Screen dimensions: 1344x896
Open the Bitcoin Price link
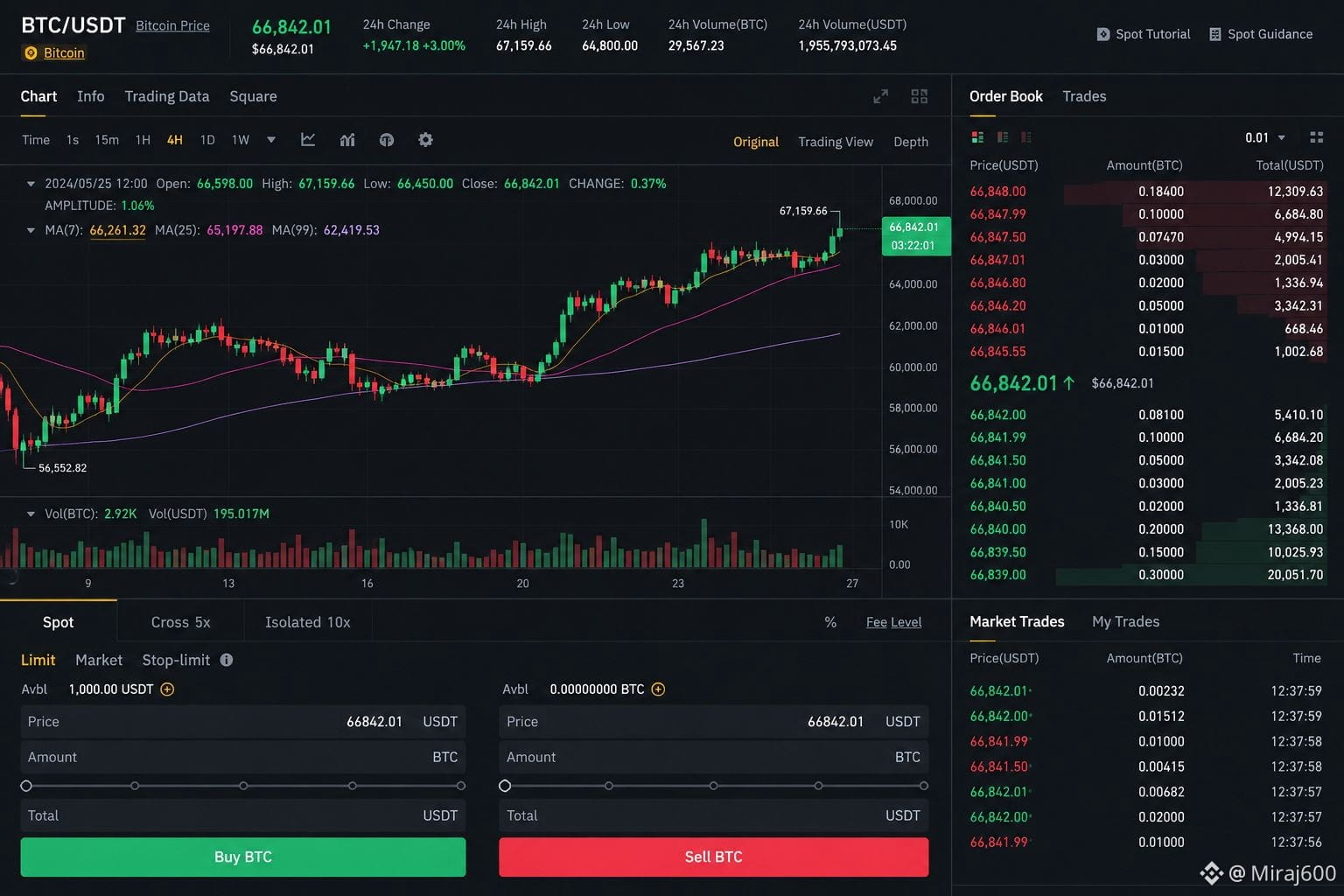coord(172,25)
